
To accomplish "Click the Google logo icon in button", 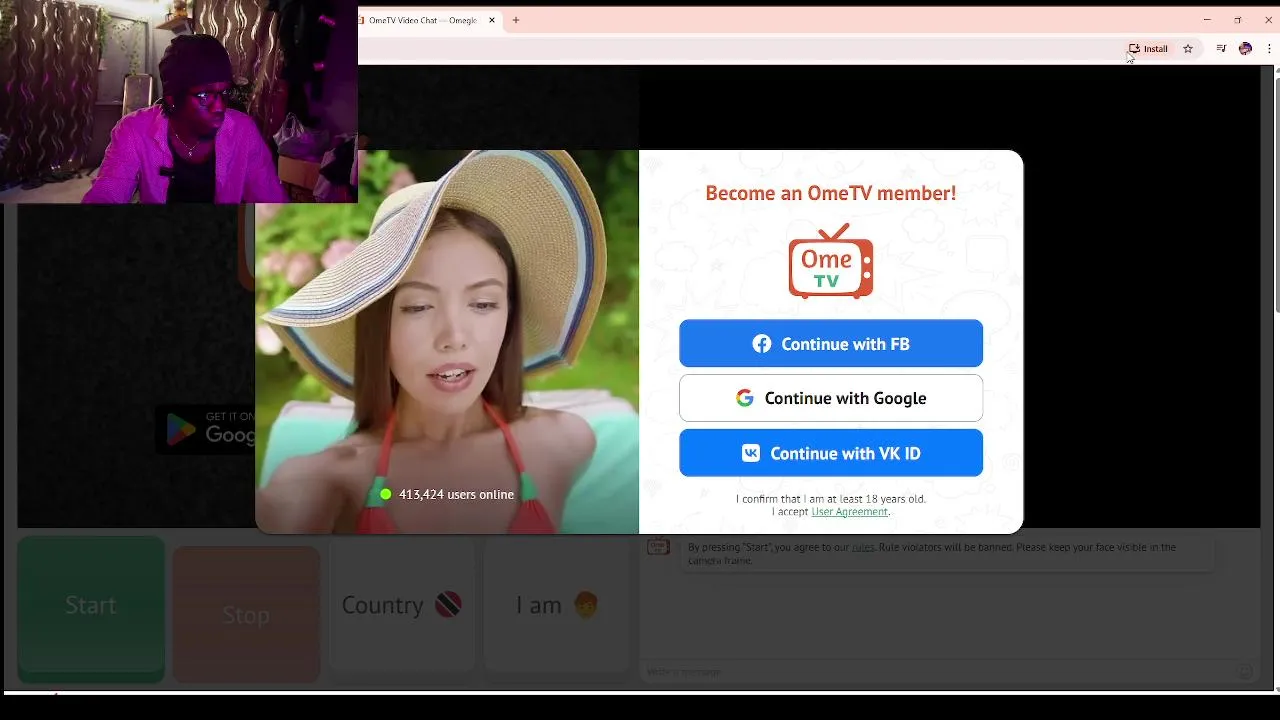I will 744,398.
